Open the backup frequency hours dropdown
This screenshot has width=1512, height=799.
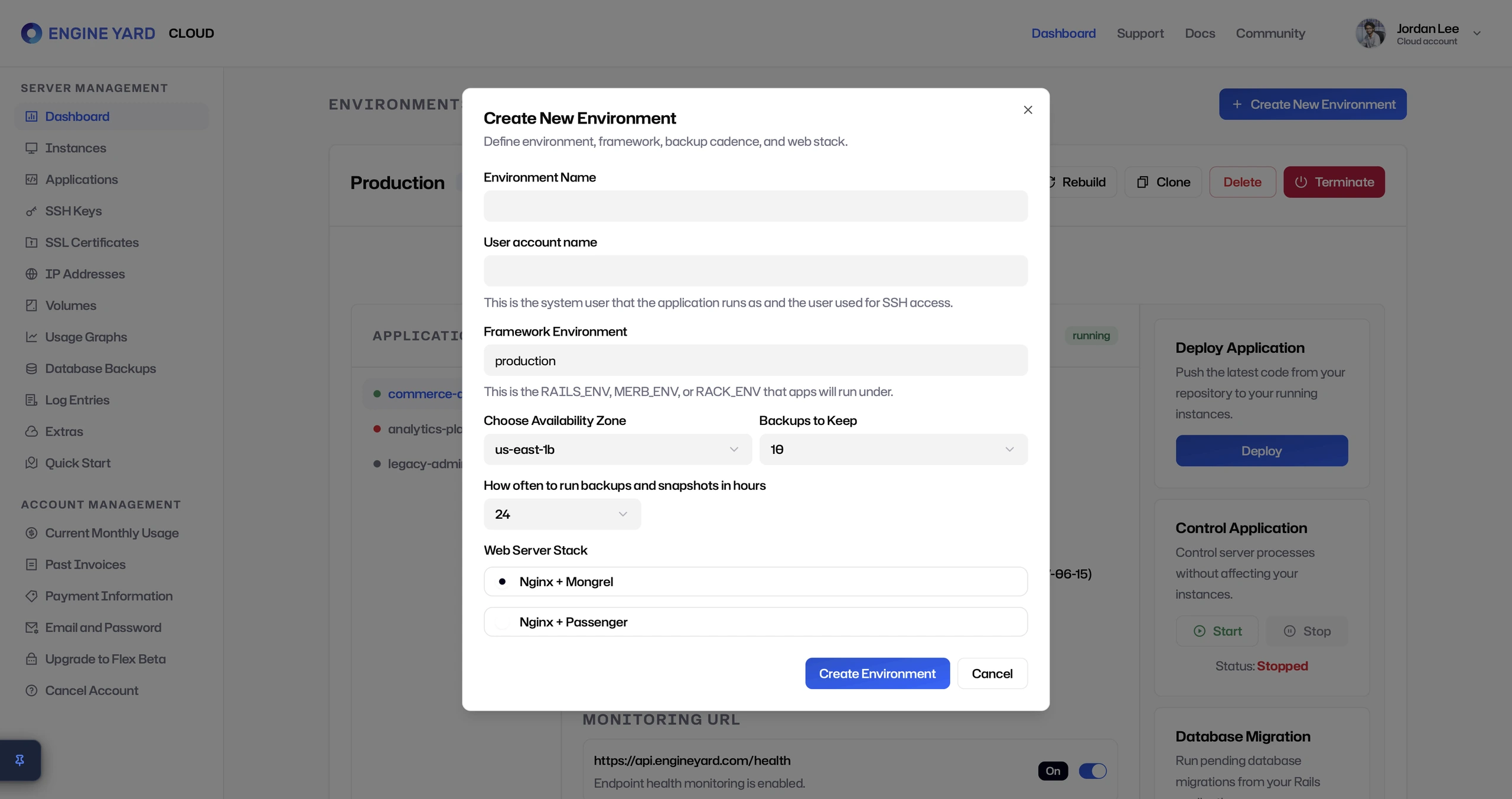click(x=562, y=514)
